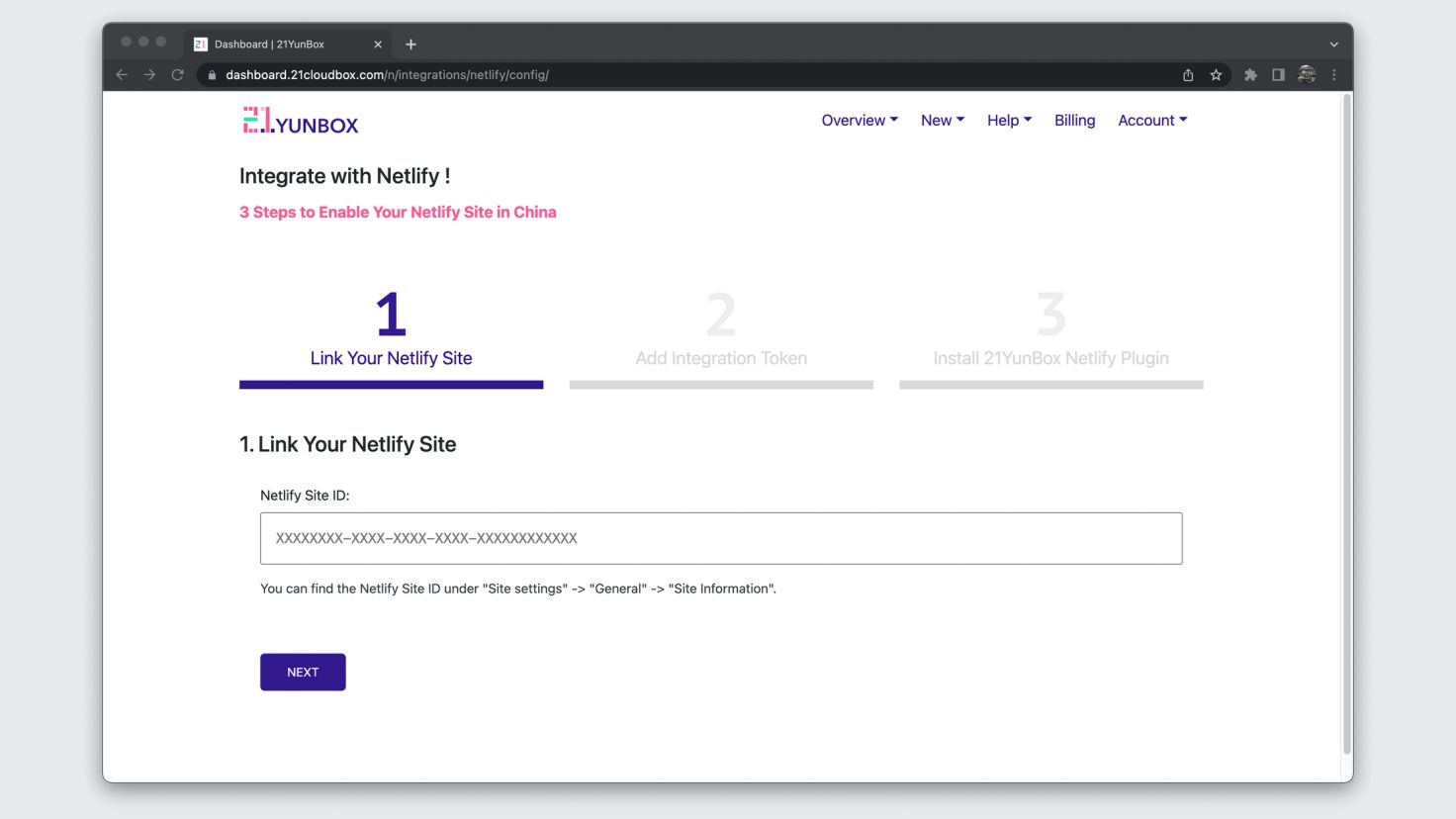Bookmark the page with star icon
Viewport: 1456px width, 819px height.
click(x=1216, y=75)
